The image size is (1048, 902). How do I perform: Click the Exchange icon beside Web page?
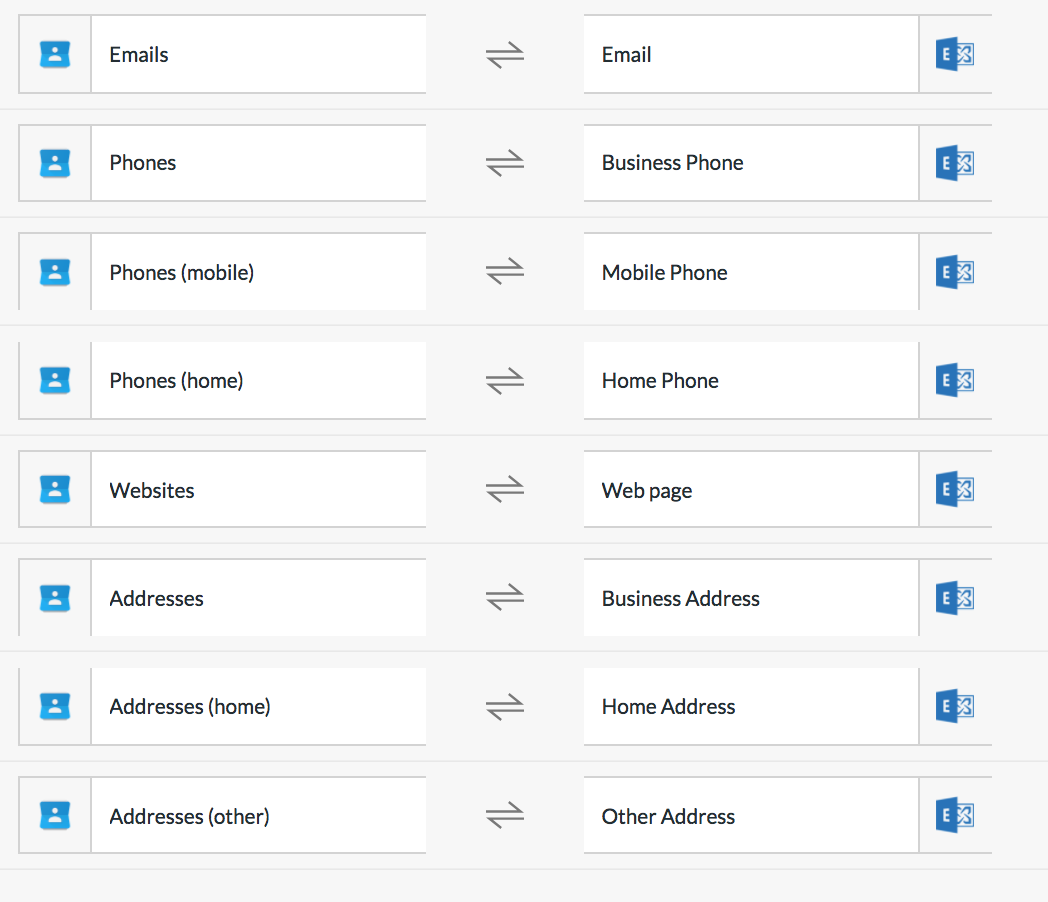point(954,489)
